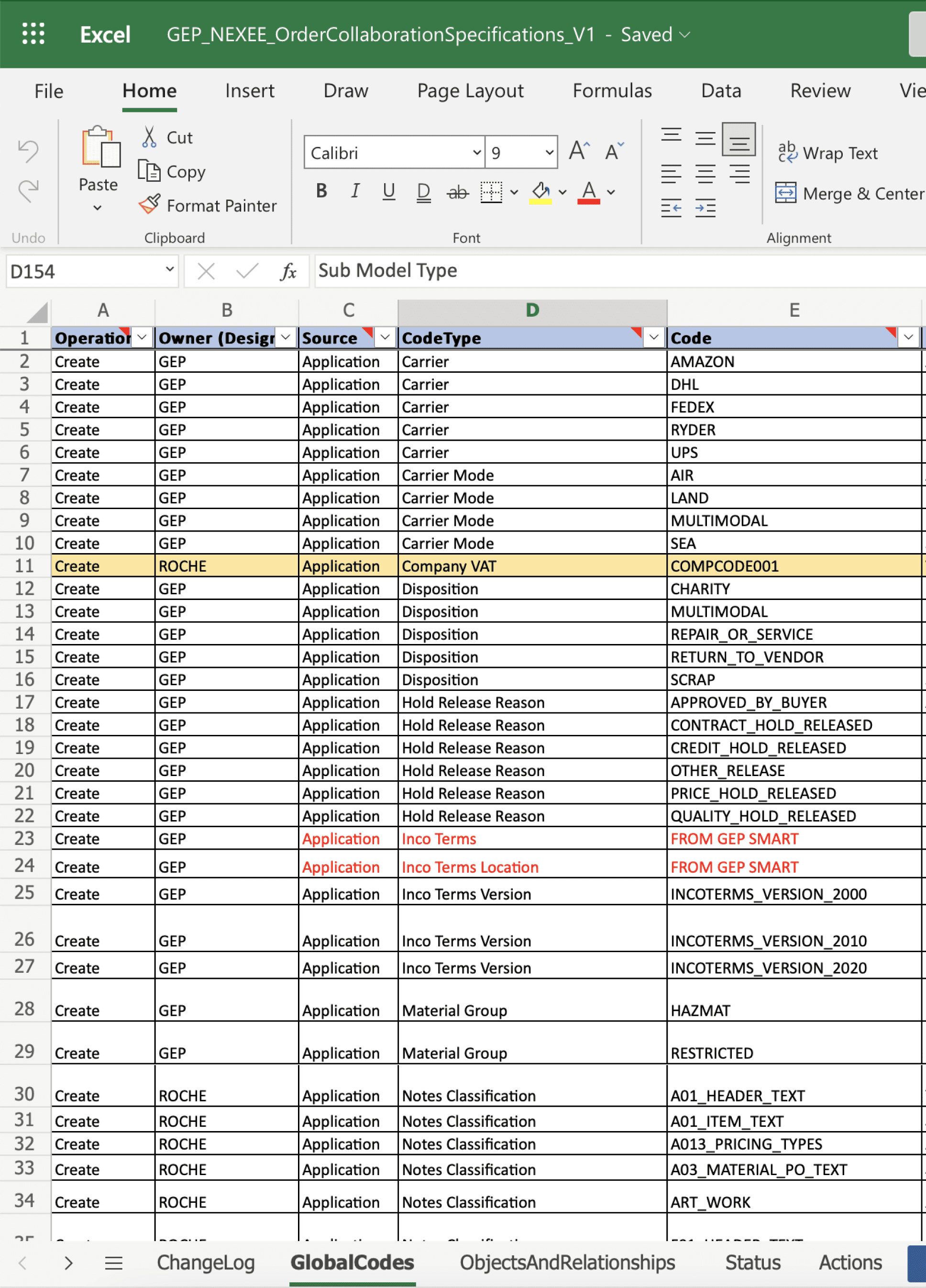Viewport: 926px width, 1288px height.
Task: Click the Increase Font Size icon
Action: click(580, 152)
